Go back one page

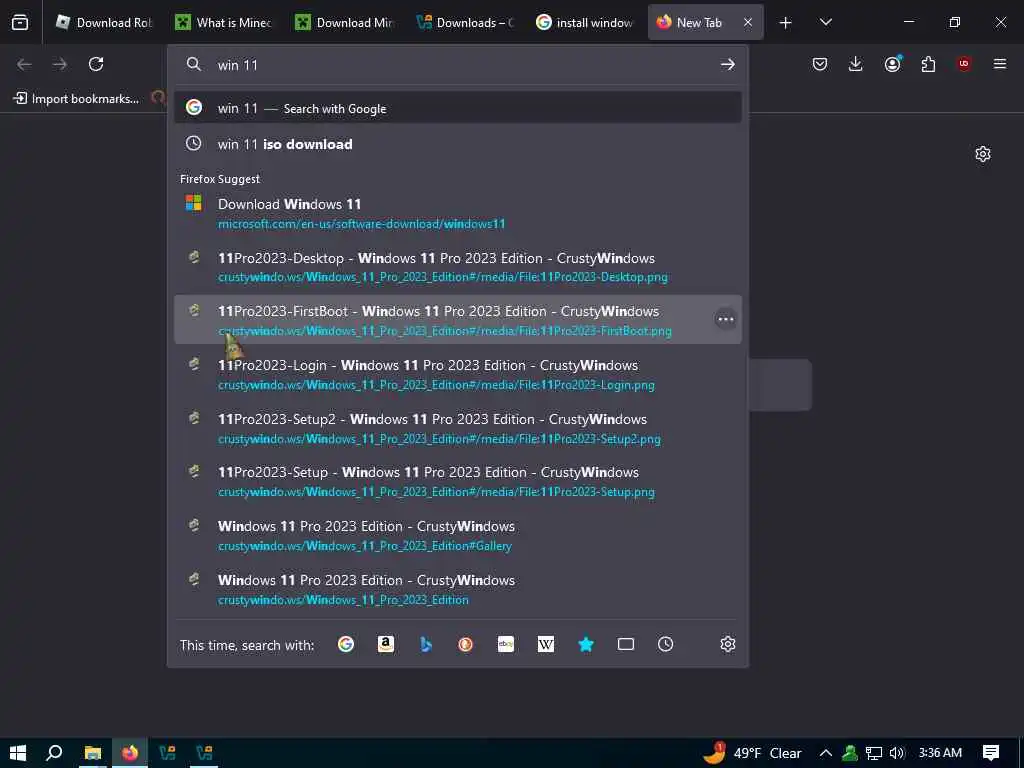[24, 64]
